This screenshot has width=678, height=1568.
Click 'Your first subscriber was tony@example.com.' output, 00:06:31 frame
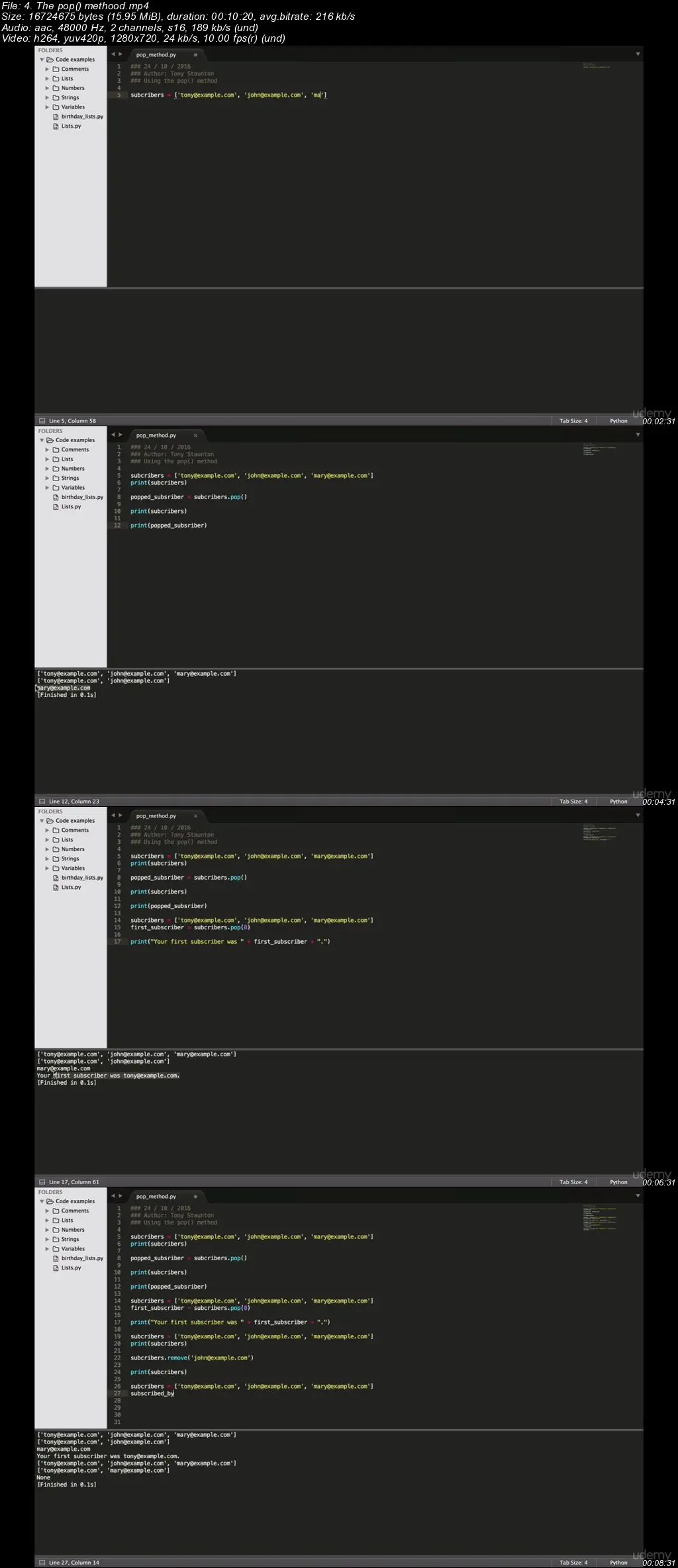[108, 1076]
